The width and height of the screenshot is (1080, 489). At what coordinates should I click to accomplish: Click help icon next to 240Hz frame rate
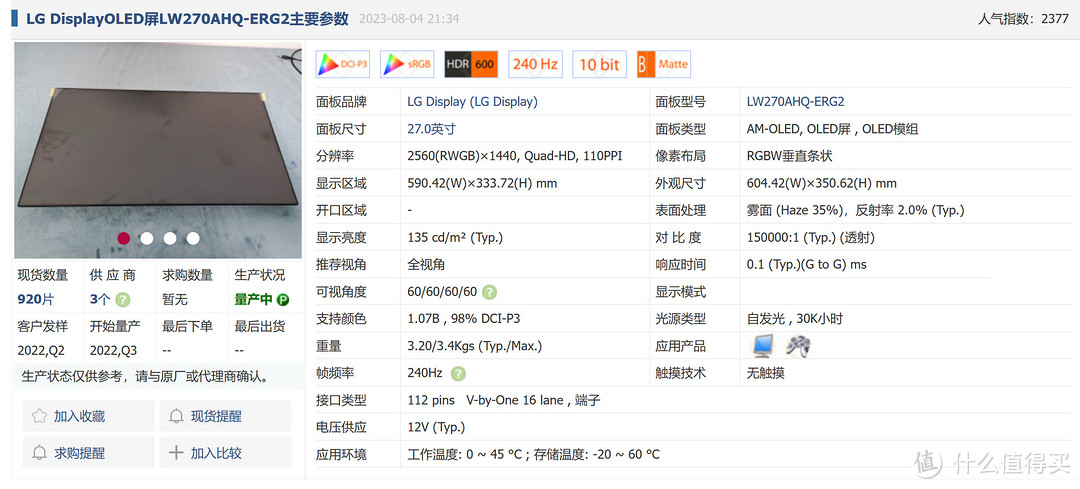[x=458, y=373]
